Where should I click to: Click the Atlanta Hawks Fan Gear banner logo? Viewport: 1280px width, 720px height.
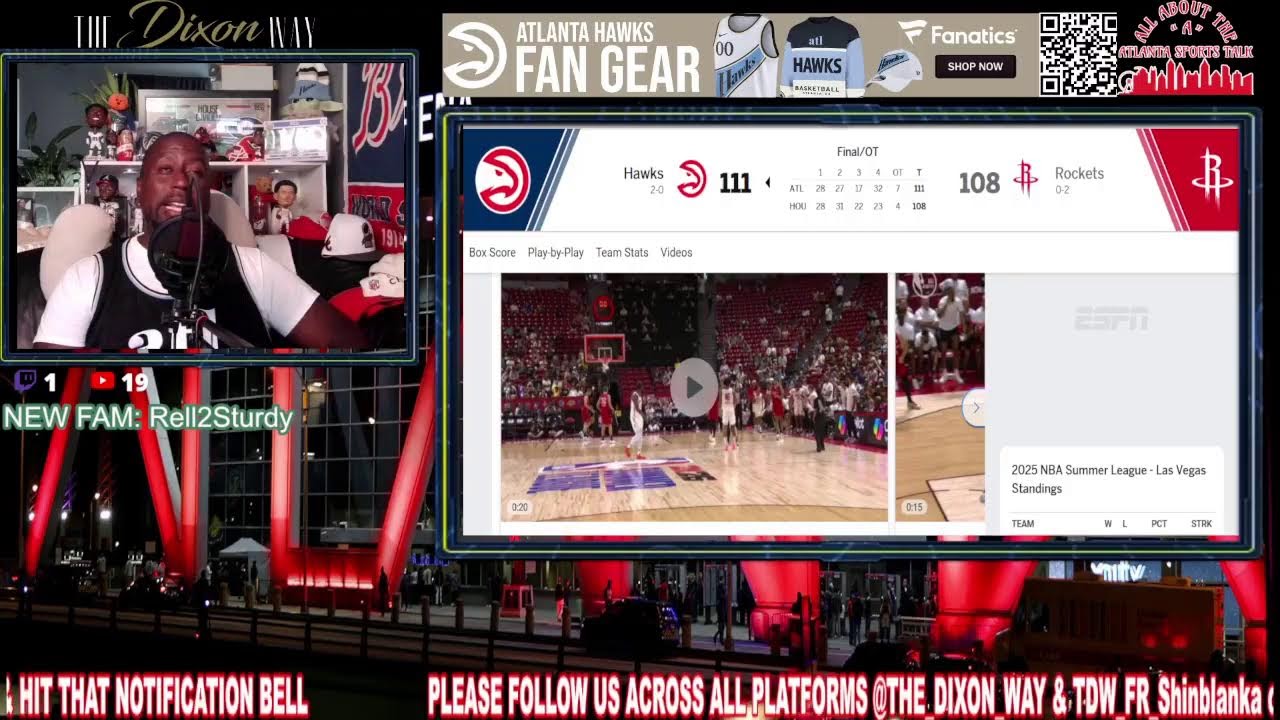tap(474, 55)
